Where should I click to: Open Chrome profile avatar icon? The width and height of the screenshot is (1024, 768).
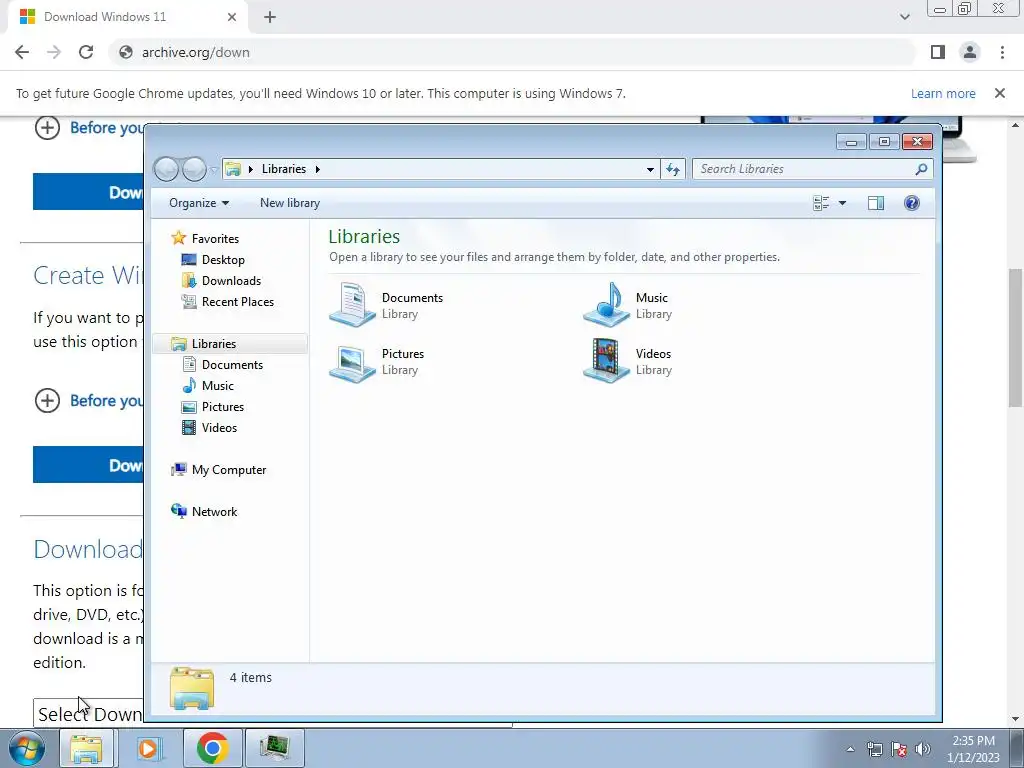point(970,52)
